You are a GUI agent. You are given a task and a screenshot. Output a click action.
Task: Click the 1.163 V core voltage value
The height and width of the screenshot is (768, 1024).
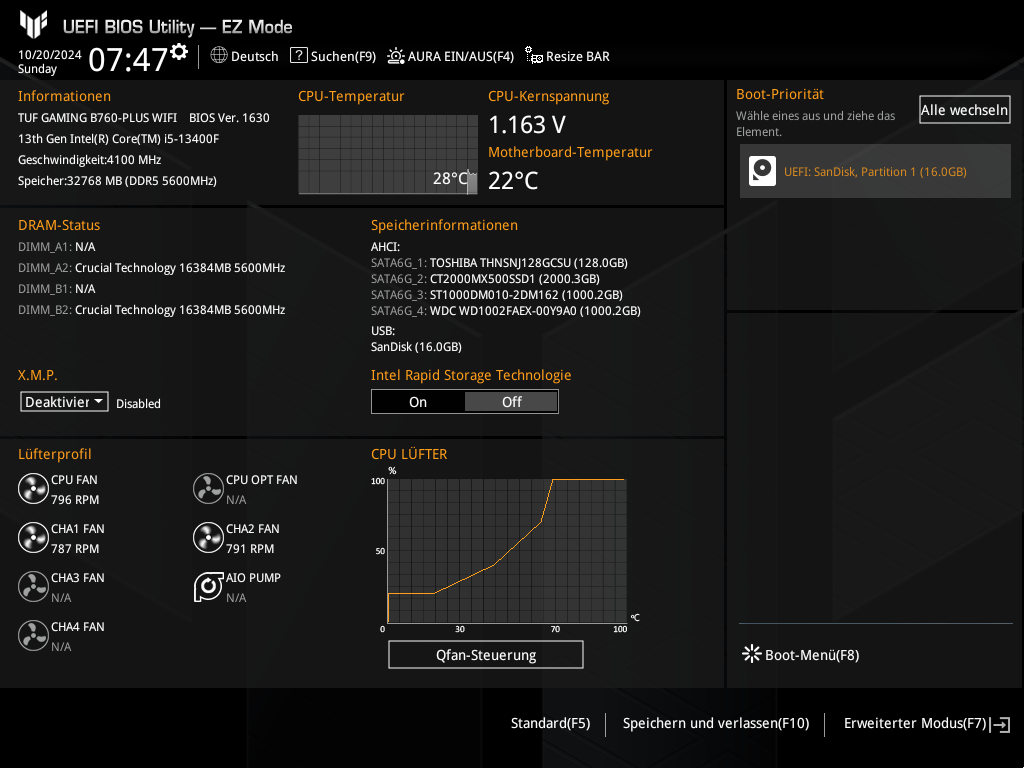(x=527, y=124)
